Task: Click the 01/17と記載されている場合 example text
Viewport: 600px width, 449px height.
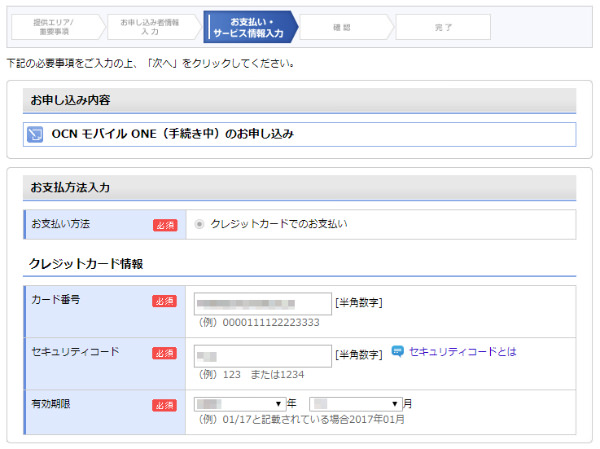Action: tap(301, 420)
